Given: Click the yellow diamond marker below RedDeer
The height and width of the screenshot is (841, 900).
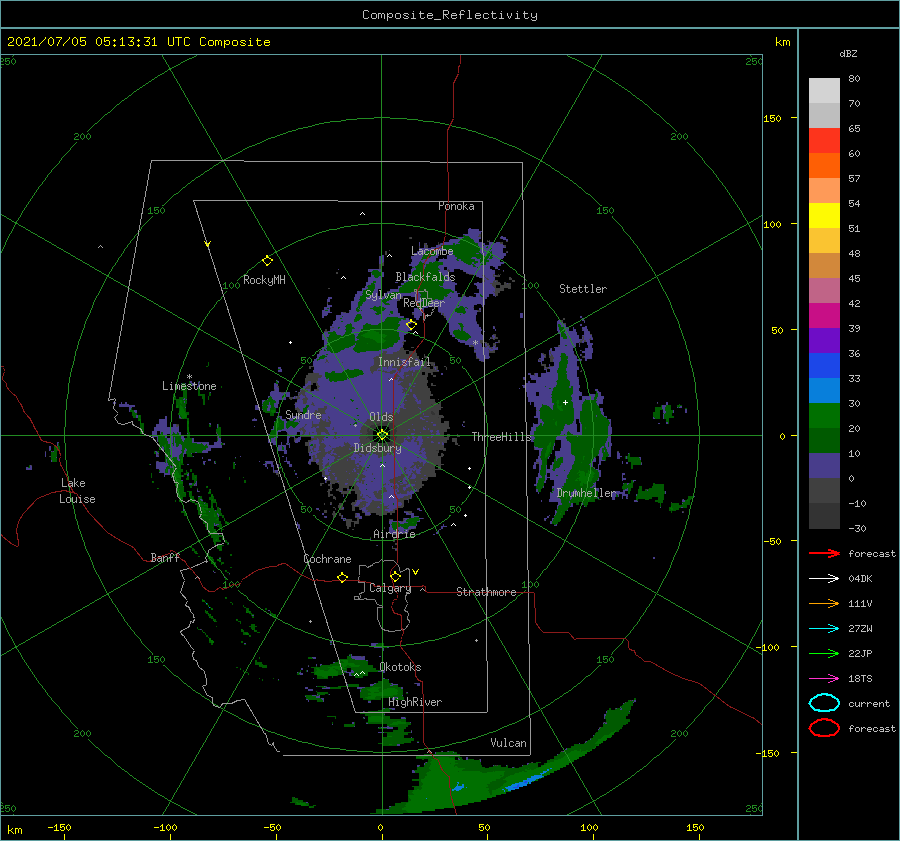Looking at the screenshot, I should coord(411,325).
